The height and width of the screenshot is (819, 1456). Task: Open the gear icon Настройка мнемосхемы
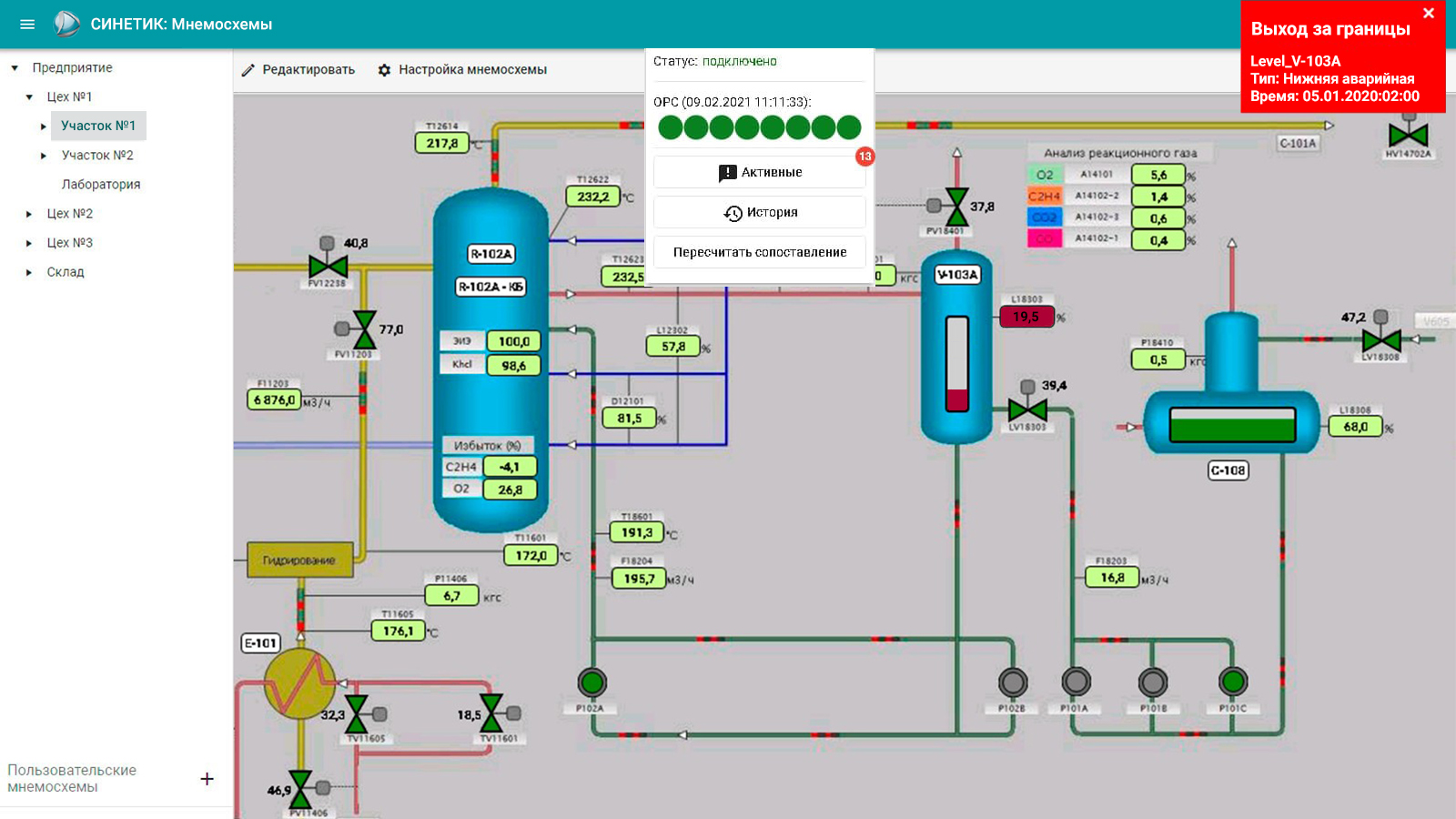coord(384,70)
